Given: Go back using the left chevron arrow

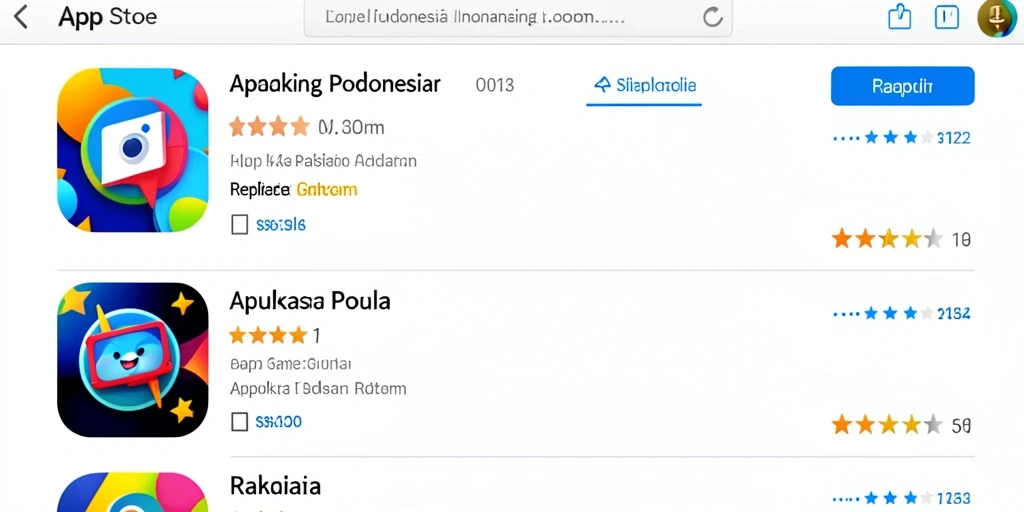Looking at the screenshot, I should 21,17.
